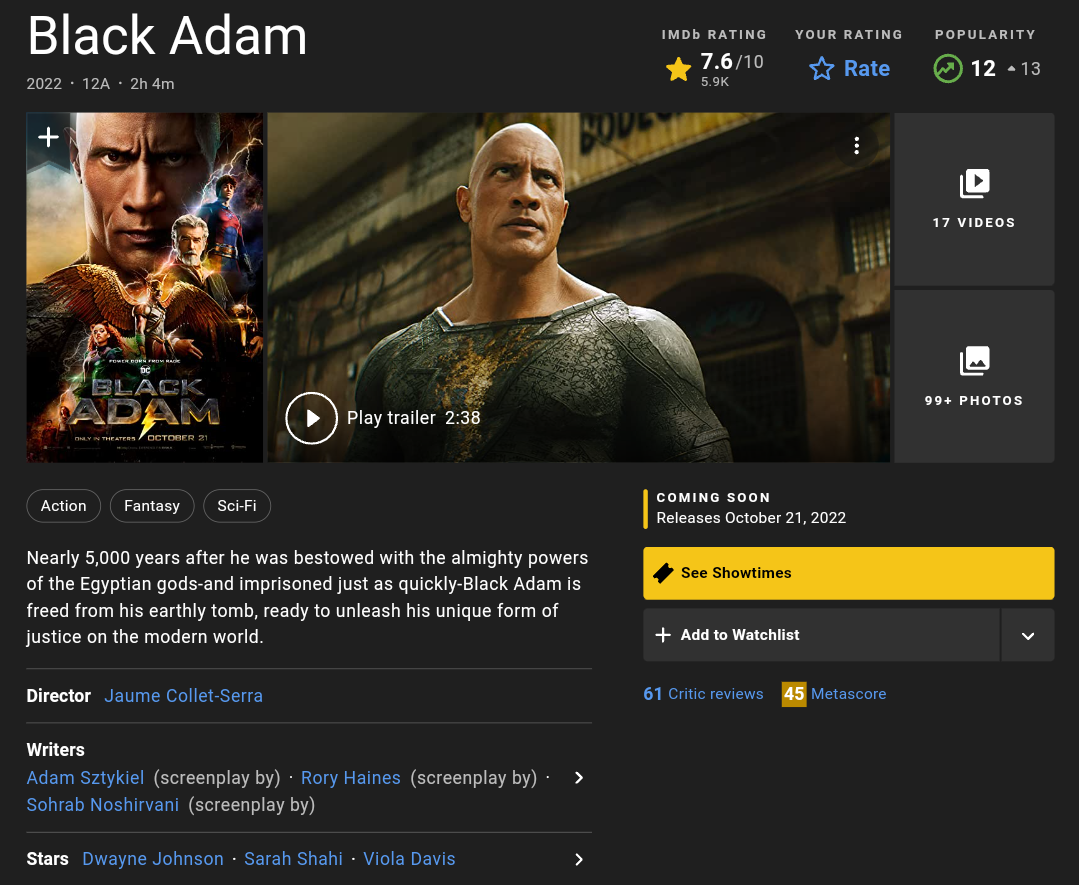The width and height of the screenshot is (1079, 885).
Task: Expand the full Stars cast arrow
Action: coord(579,860)
